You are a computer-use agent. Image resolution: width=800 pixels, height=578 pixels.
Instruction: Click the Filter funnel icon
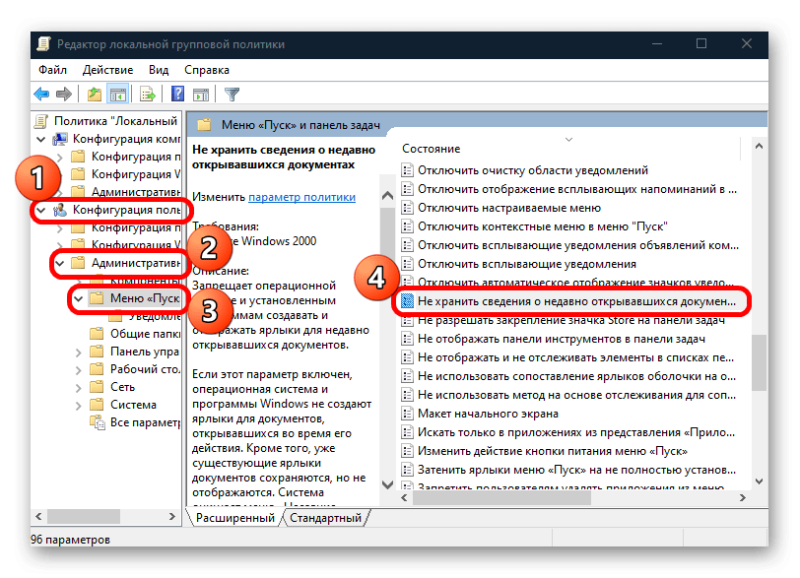tap(232, 94)
